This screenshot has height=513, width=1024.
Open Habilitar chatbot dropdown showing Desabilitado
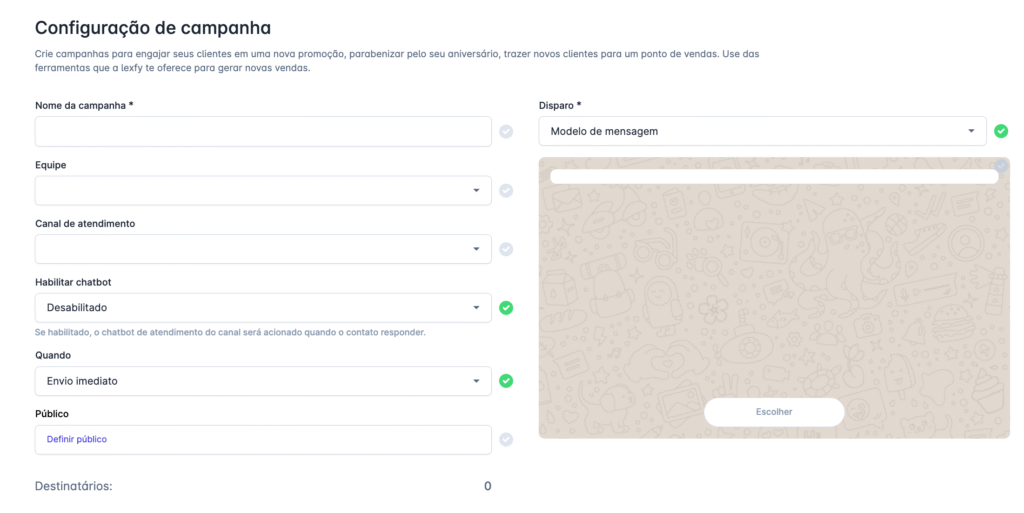click(x=263, y=308)
